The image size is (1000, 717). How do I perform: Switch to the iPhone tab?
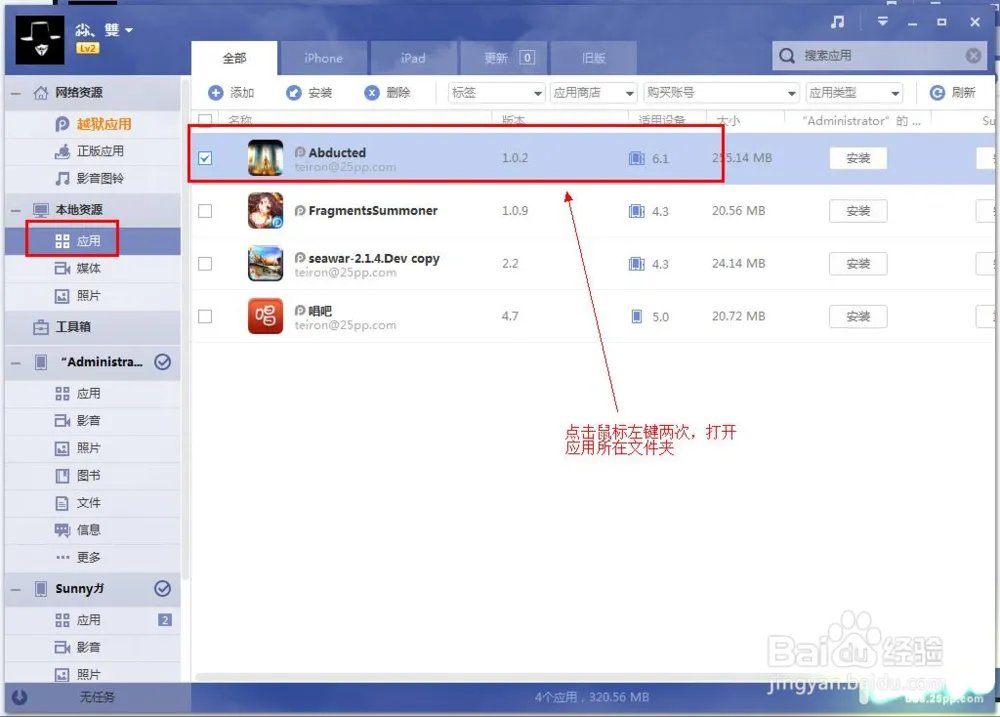tap(323, 58)
